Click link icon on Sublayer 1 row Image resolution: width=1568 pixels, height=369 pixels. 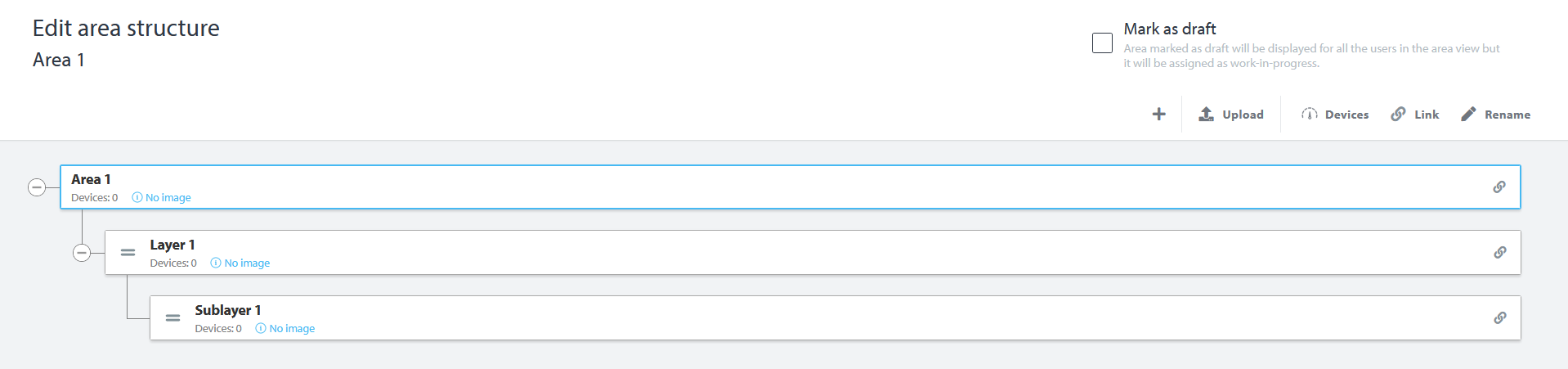click(1499, 318)
